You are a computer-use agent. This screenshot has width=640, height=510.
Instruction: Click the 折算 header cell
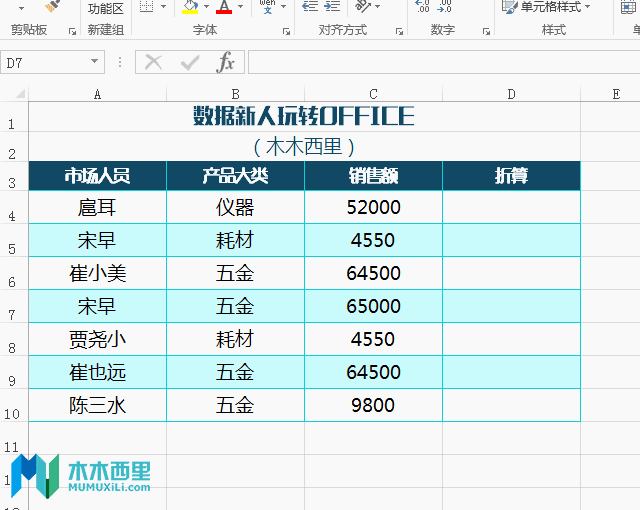pyautogui.click(x=511, y=176)
